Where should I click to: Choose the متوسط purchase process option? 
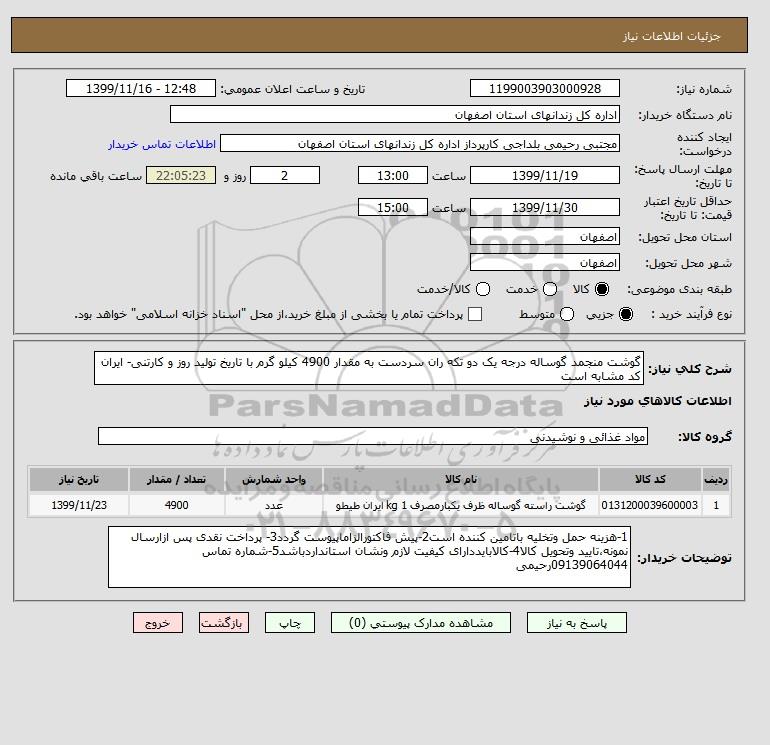pos(567,314)
